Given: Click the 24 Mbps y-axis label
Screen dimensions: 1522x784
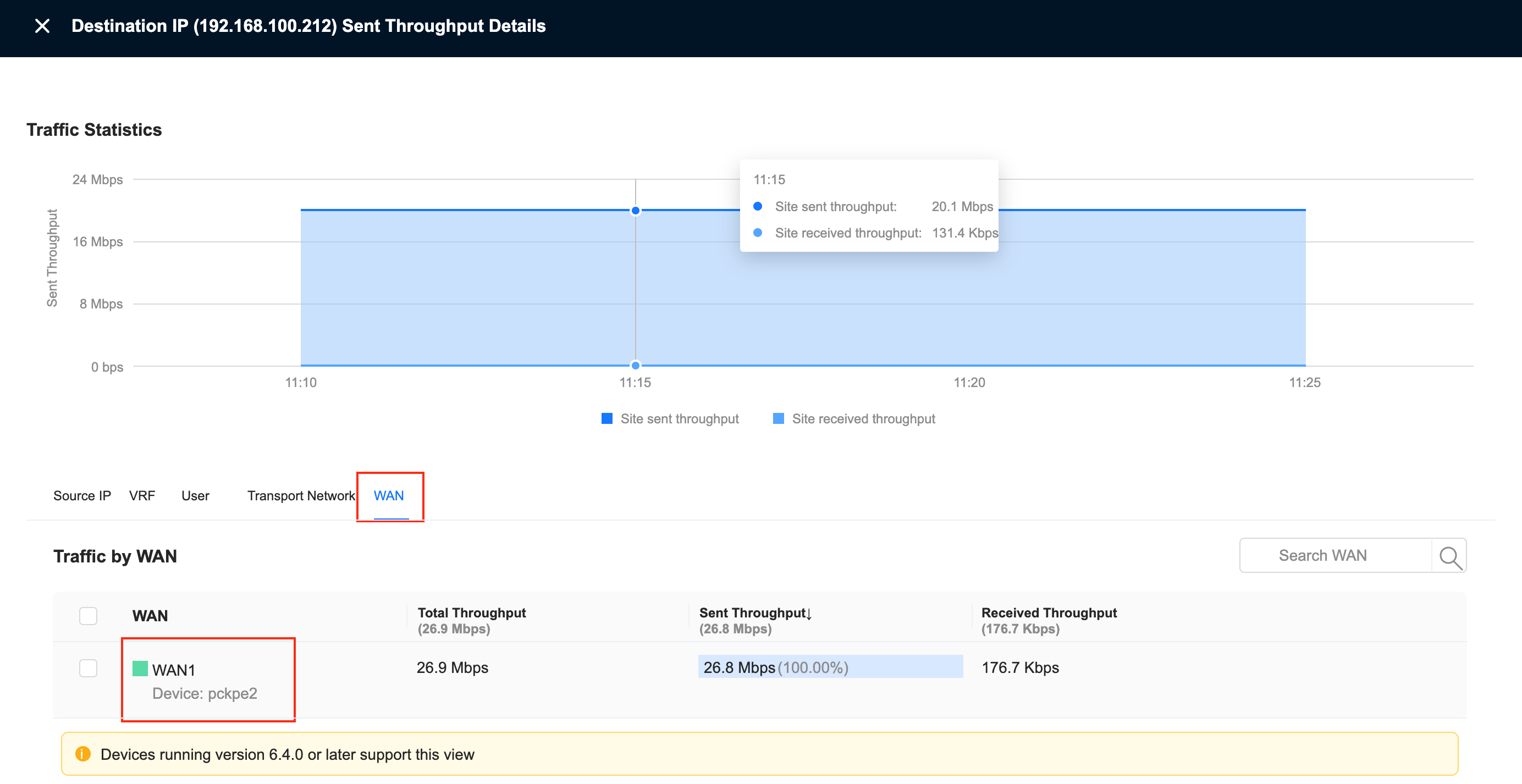Looking at the screenshot, I should tap(97, 180).
